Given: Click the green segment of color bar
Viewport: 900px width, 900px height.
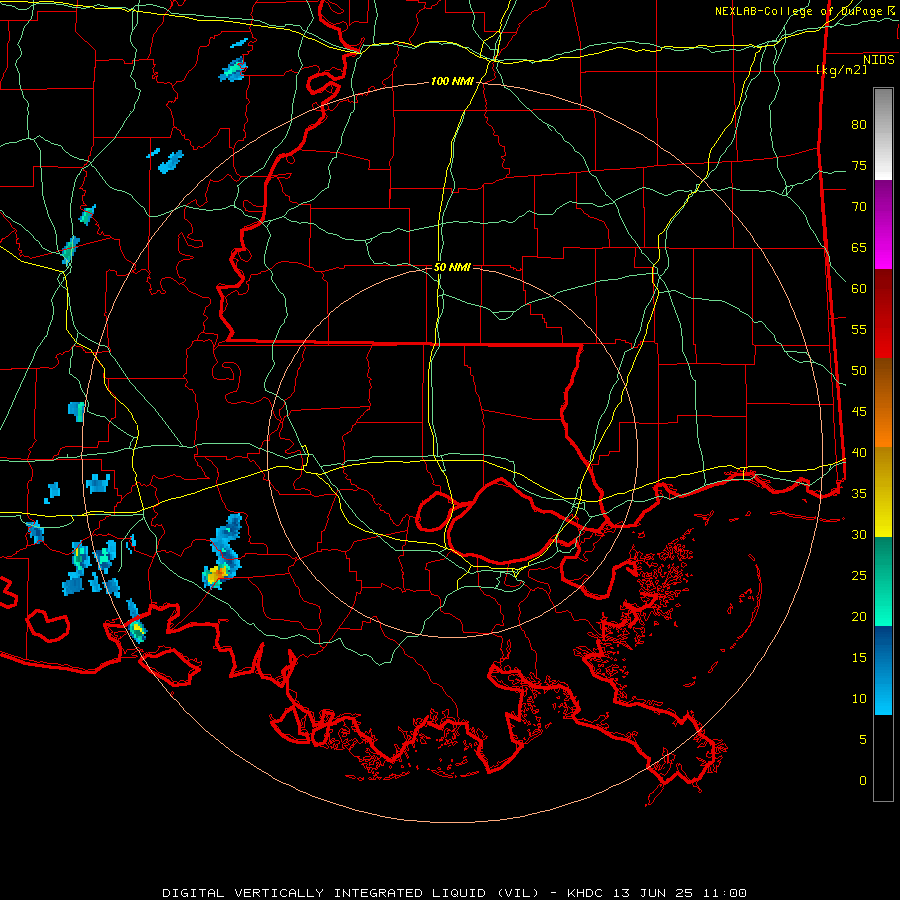Looking at the screenshot, I should point(883,581).
